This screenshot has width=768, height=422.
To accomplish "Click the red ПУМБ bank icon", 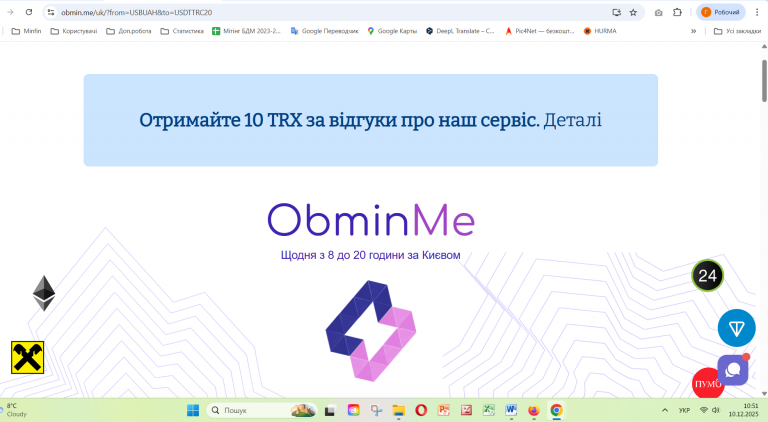I will pyautogui.click(x=705, y=384).
